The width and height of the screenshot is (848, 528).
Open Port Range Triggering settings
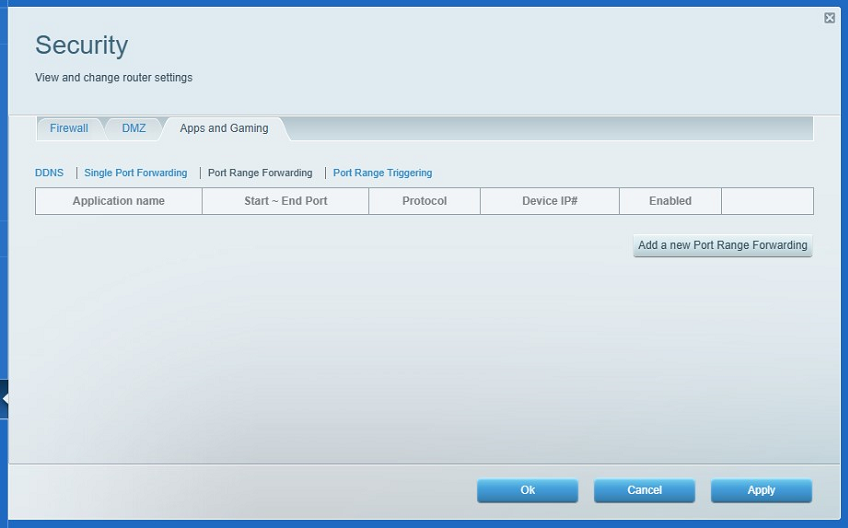click(382, 173)
